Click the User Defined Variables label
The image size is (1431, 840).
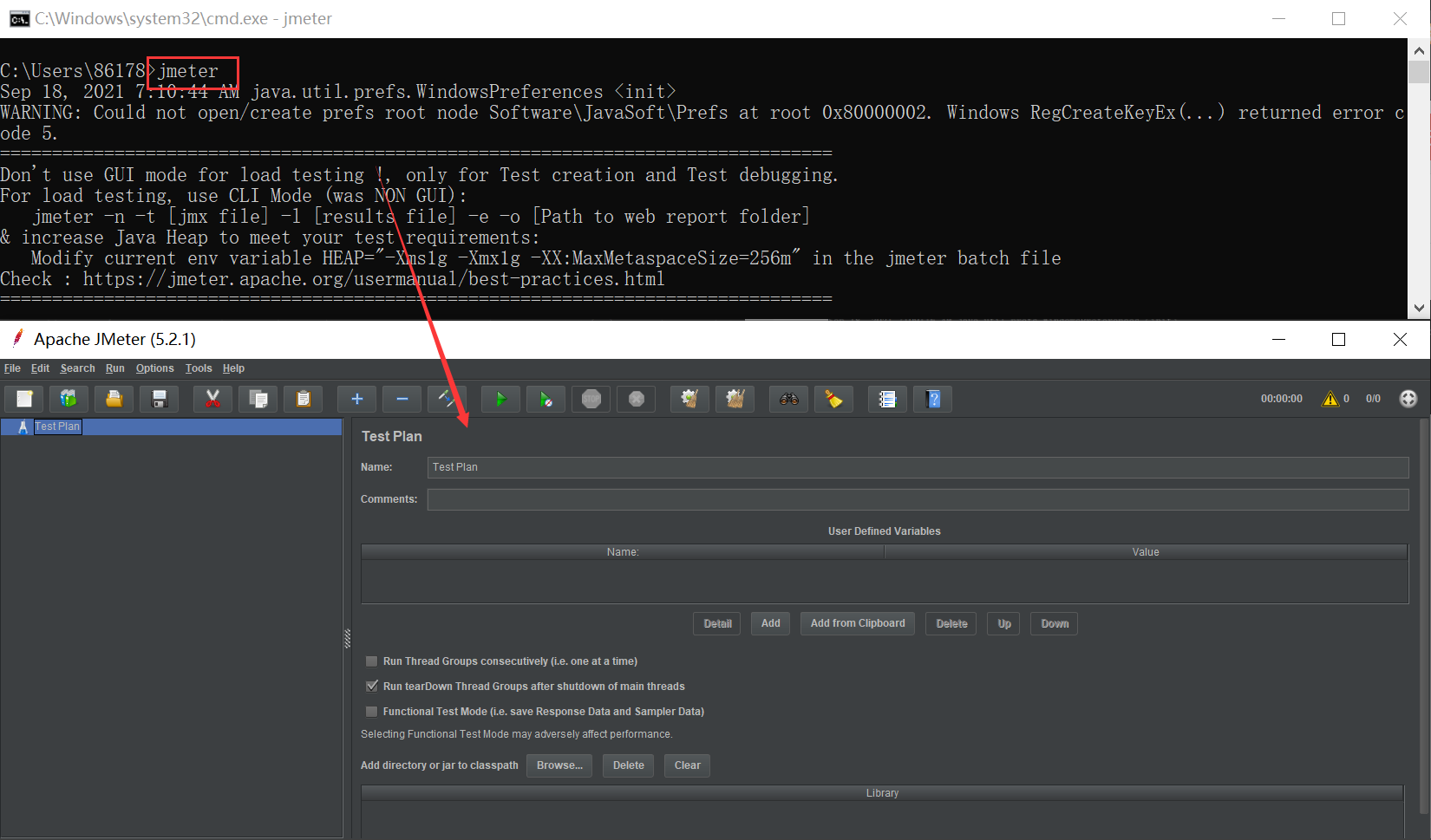[884, 531]
